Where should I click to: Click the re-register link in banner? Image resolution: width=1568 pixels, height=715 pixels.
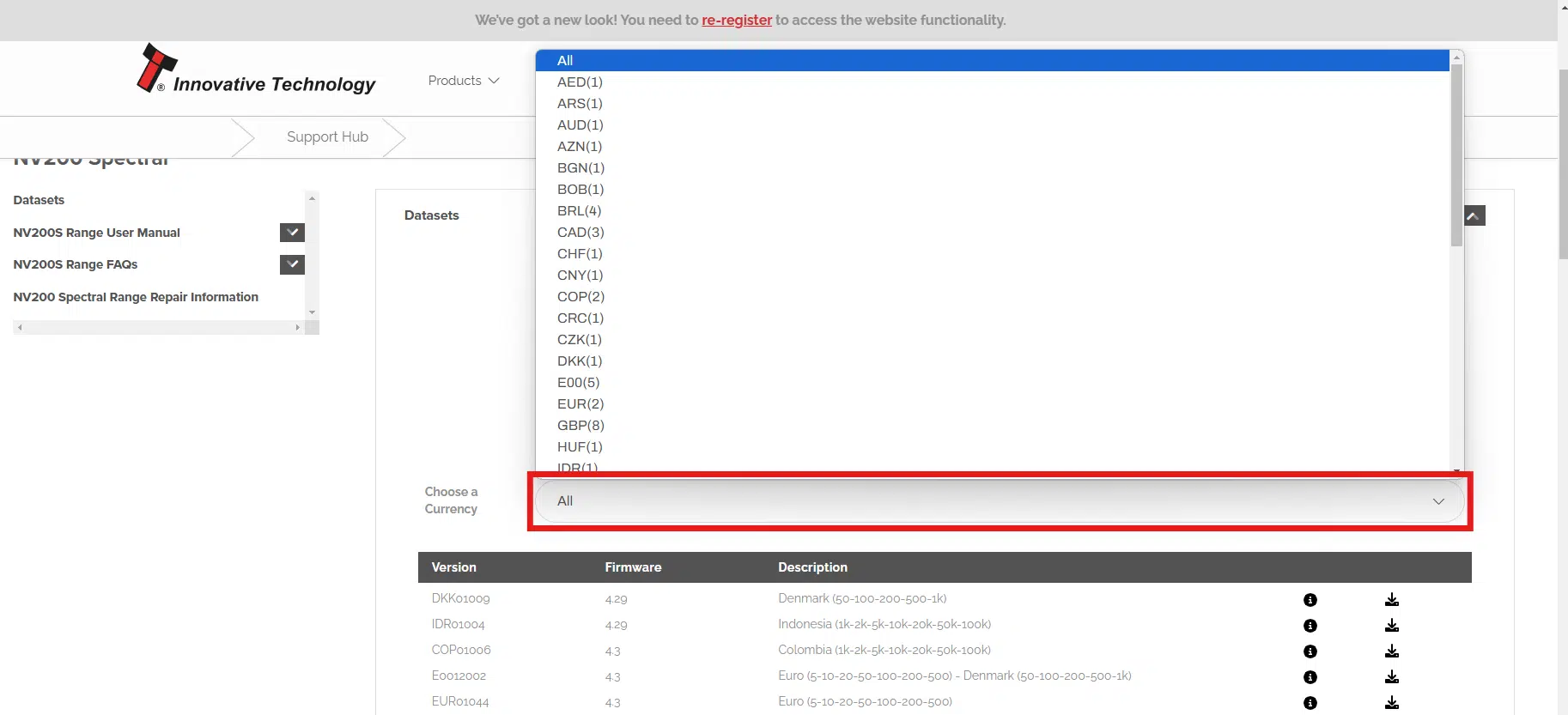(x=736, y=20)
